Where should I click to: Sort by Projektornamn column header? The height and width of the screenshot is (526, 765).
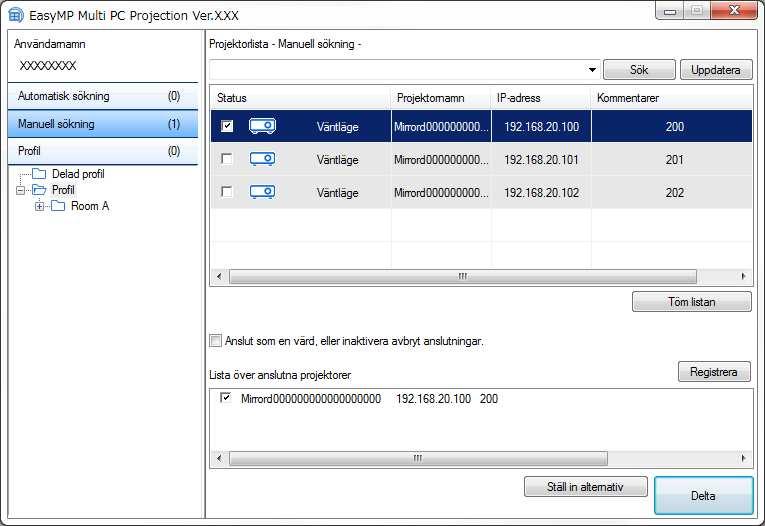click(x=441, y=98)
